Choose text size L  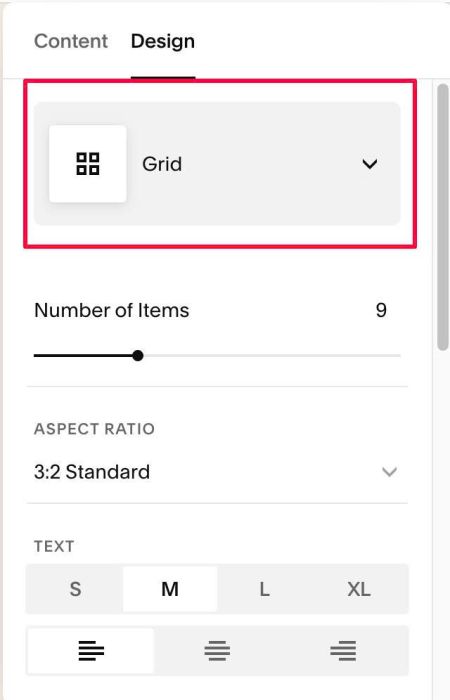[x=265, y=589]
